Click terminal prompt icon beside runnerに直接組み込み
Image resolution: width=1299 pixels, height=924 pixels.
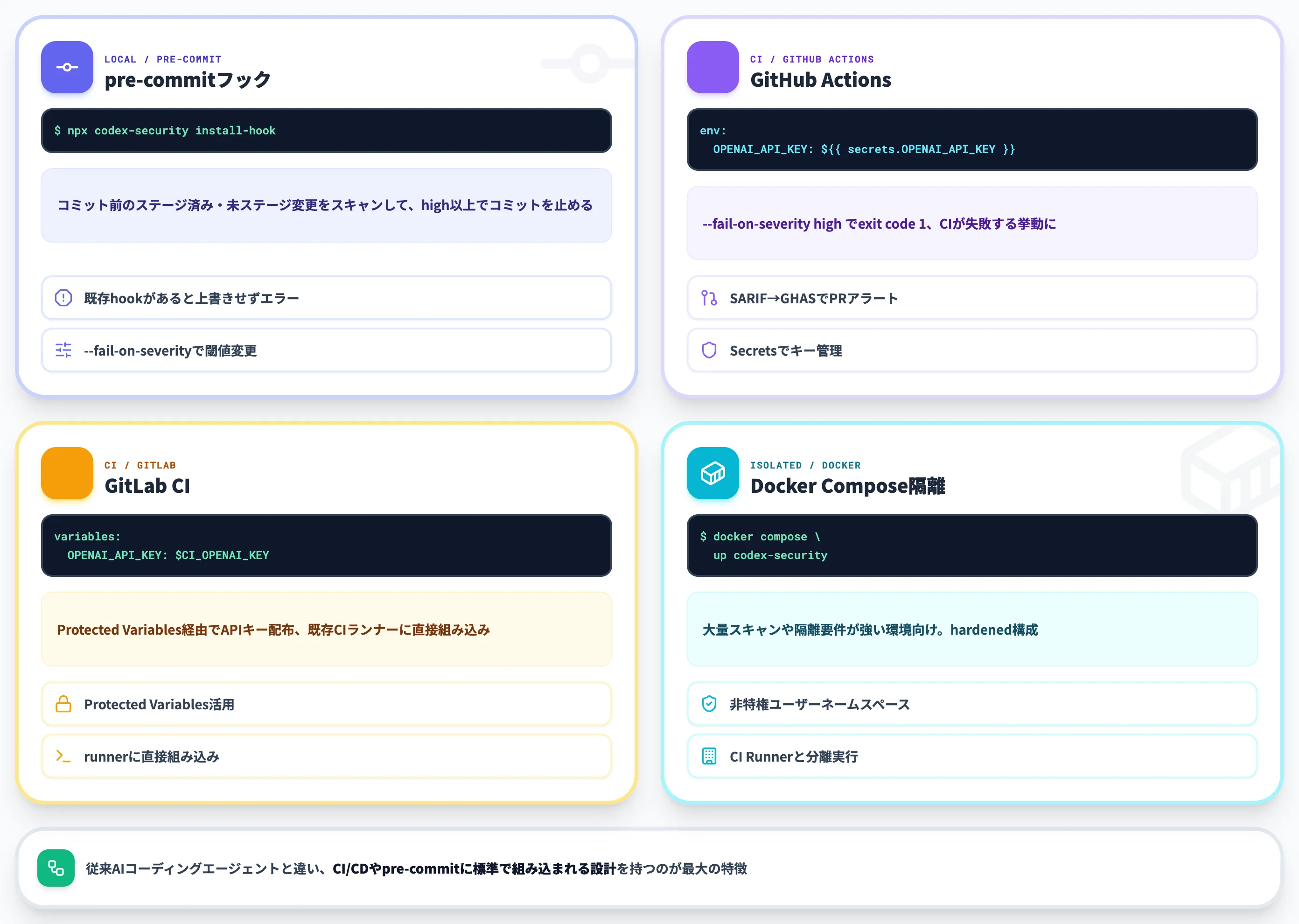point(63,756)
